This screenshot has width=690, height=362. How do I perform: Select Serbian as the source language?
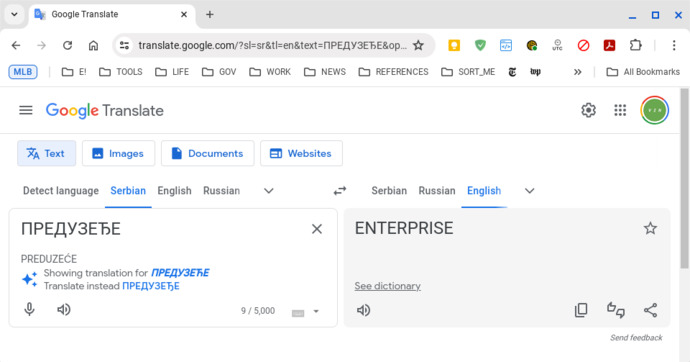(128, 190)
